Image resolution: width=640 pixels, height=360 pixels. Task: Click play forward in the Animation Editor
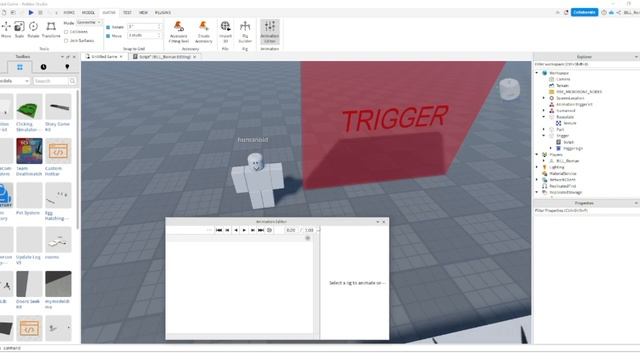(x=244, y=230)
